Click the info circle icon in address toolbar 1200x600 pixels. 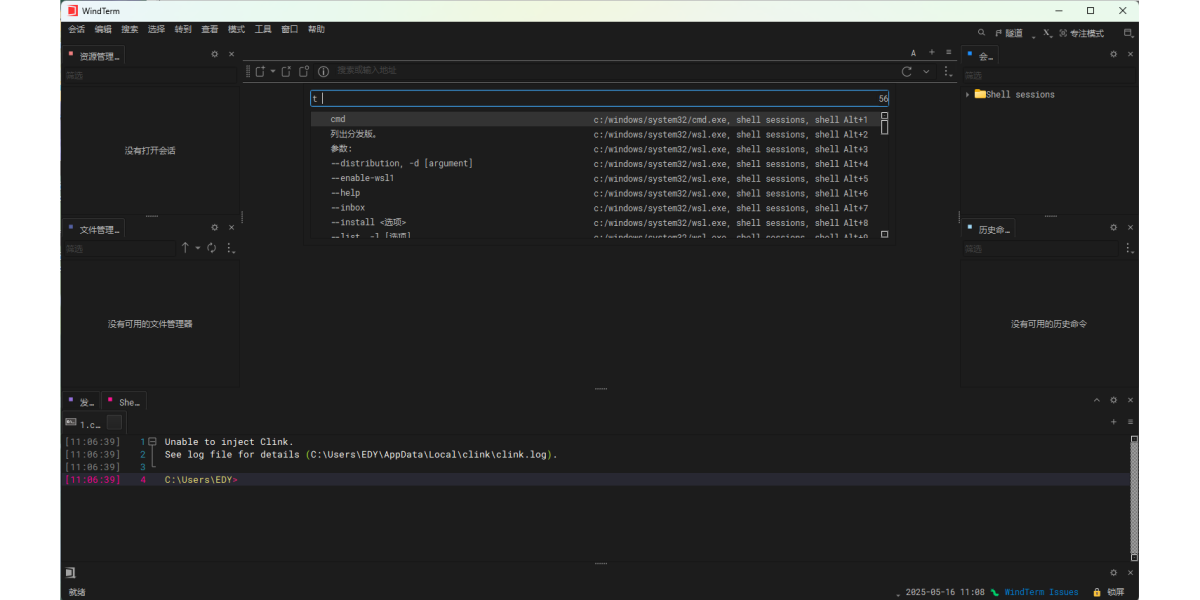point(323,71)
